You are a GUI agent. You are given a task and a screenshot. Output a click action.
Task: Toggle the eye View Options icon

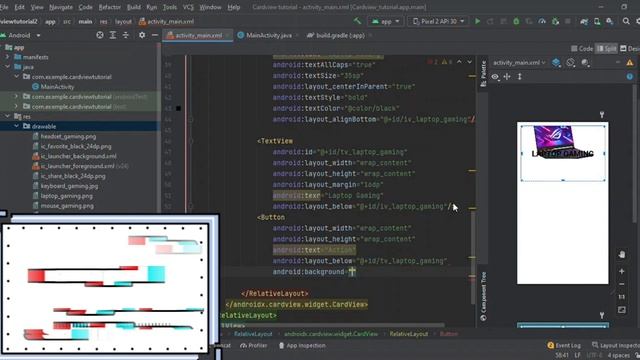pos(495,76)
